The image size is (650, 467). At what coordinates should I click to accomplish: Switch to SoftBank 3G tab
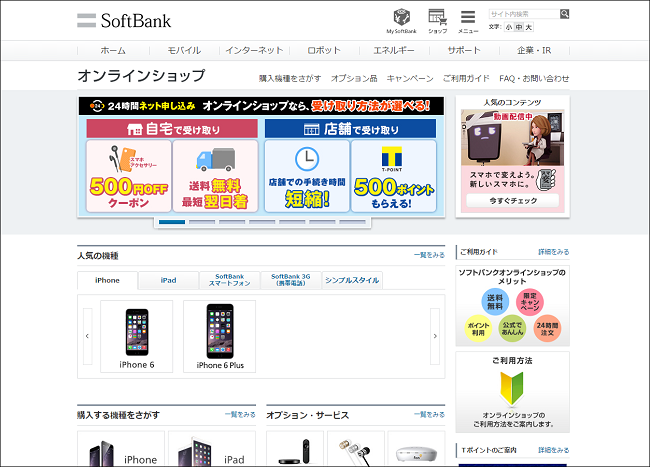[291, 281]
